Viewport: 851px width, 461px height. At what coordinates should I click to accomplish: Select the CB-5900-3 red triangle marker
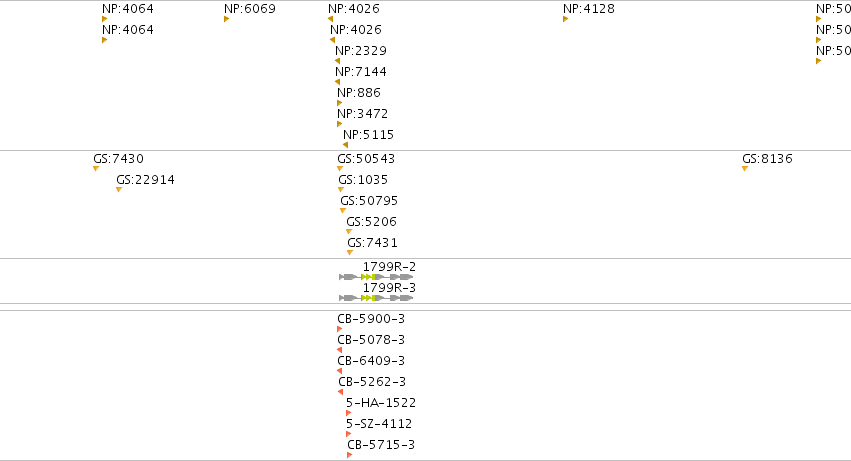(x=340, y=329)
